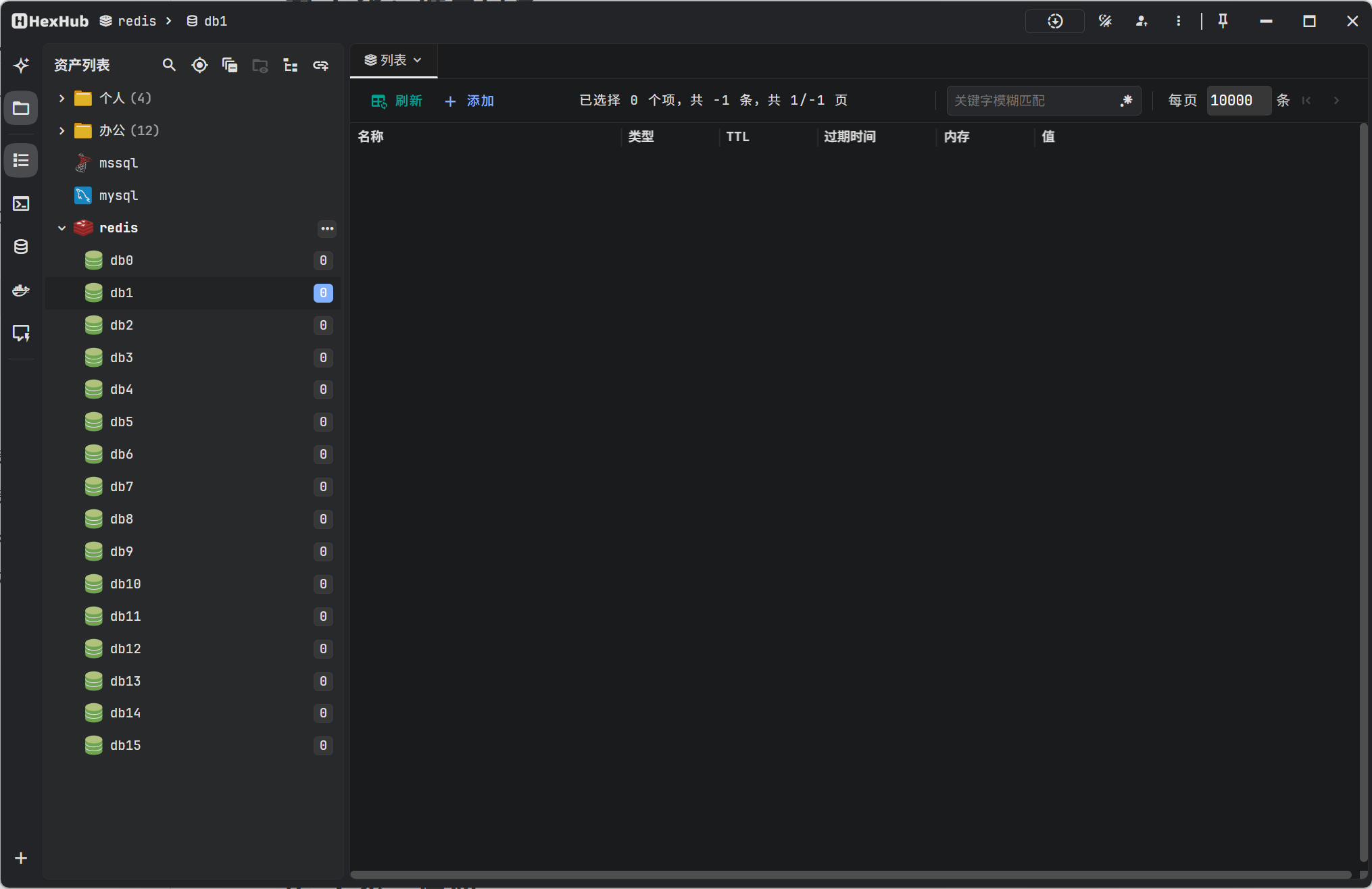The image size is (1372, 889).
Task: Open the terminal icon in the sidebar
Action: pyautogui.click(x=21, y=203)
